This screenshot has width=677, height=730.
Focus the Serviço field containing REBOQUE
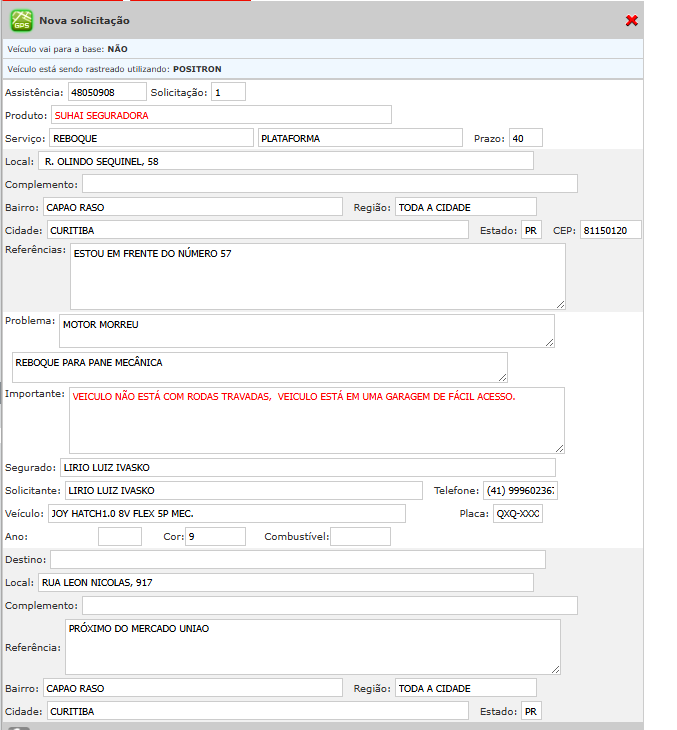[x=151, y=138]
